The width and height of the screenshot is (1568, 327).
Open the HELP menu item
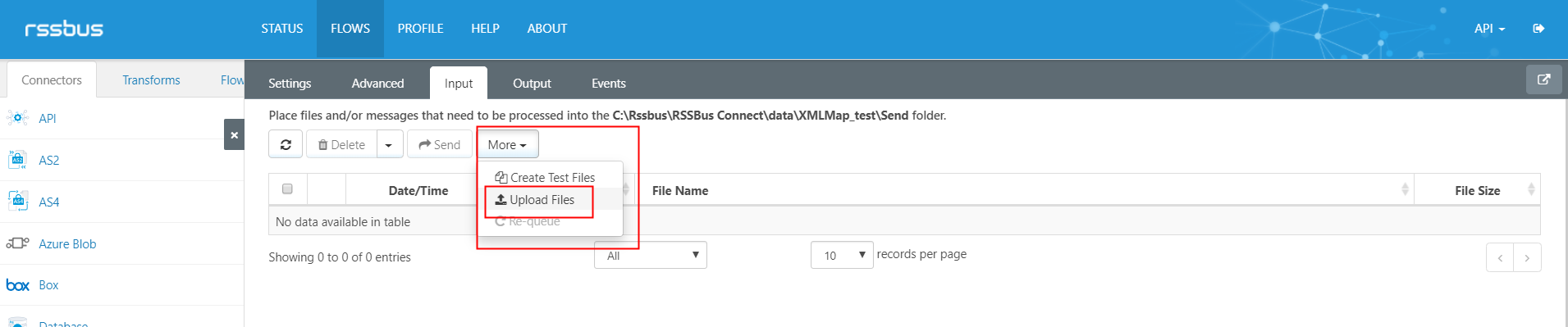pos(485,29)
